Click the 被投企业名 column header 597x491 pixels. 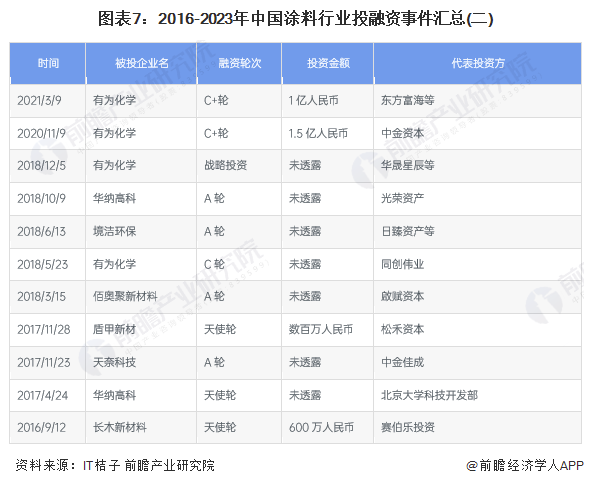click(x=141, y=63)
